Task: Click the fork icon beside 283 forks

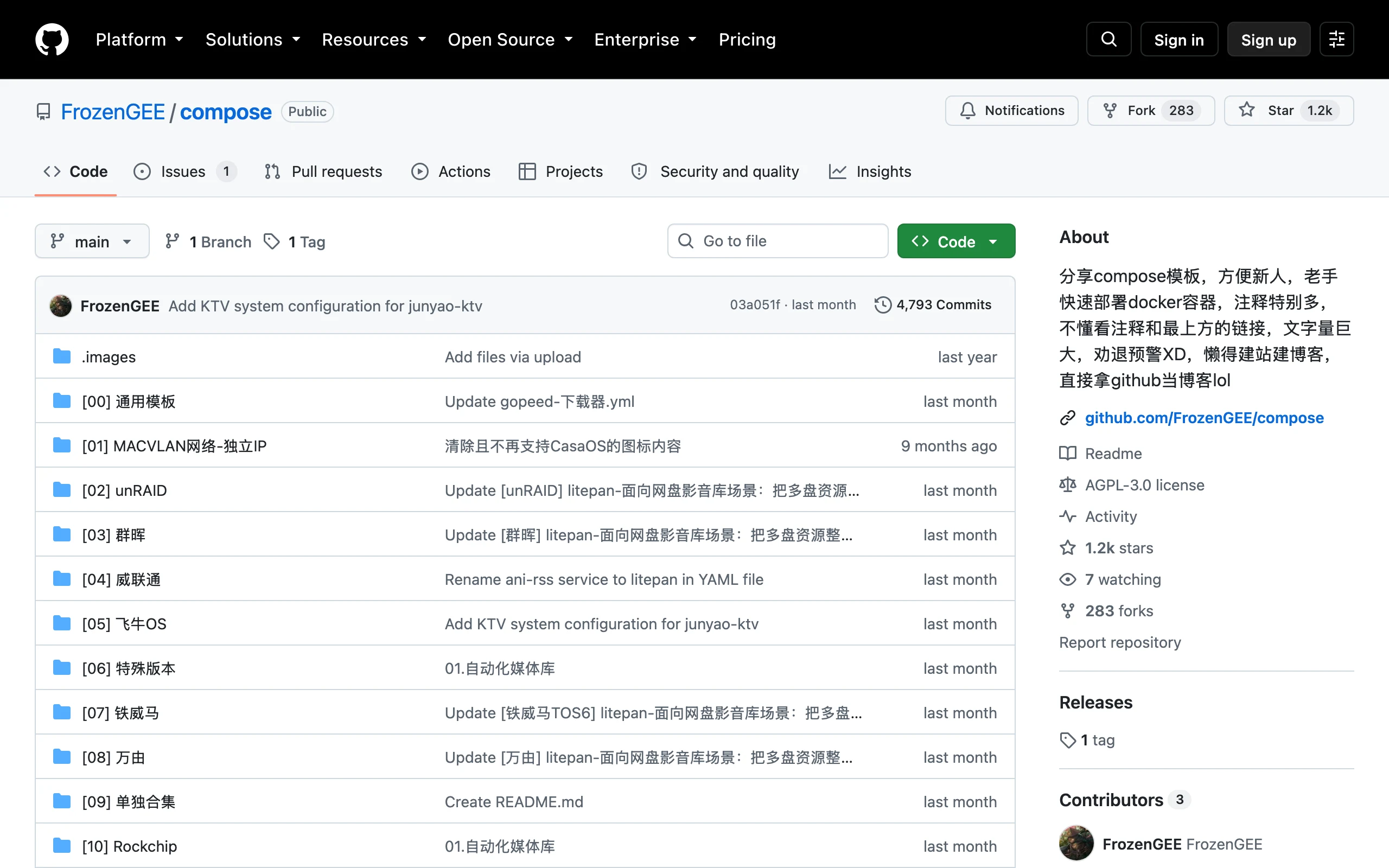Action: [1068, 611]
